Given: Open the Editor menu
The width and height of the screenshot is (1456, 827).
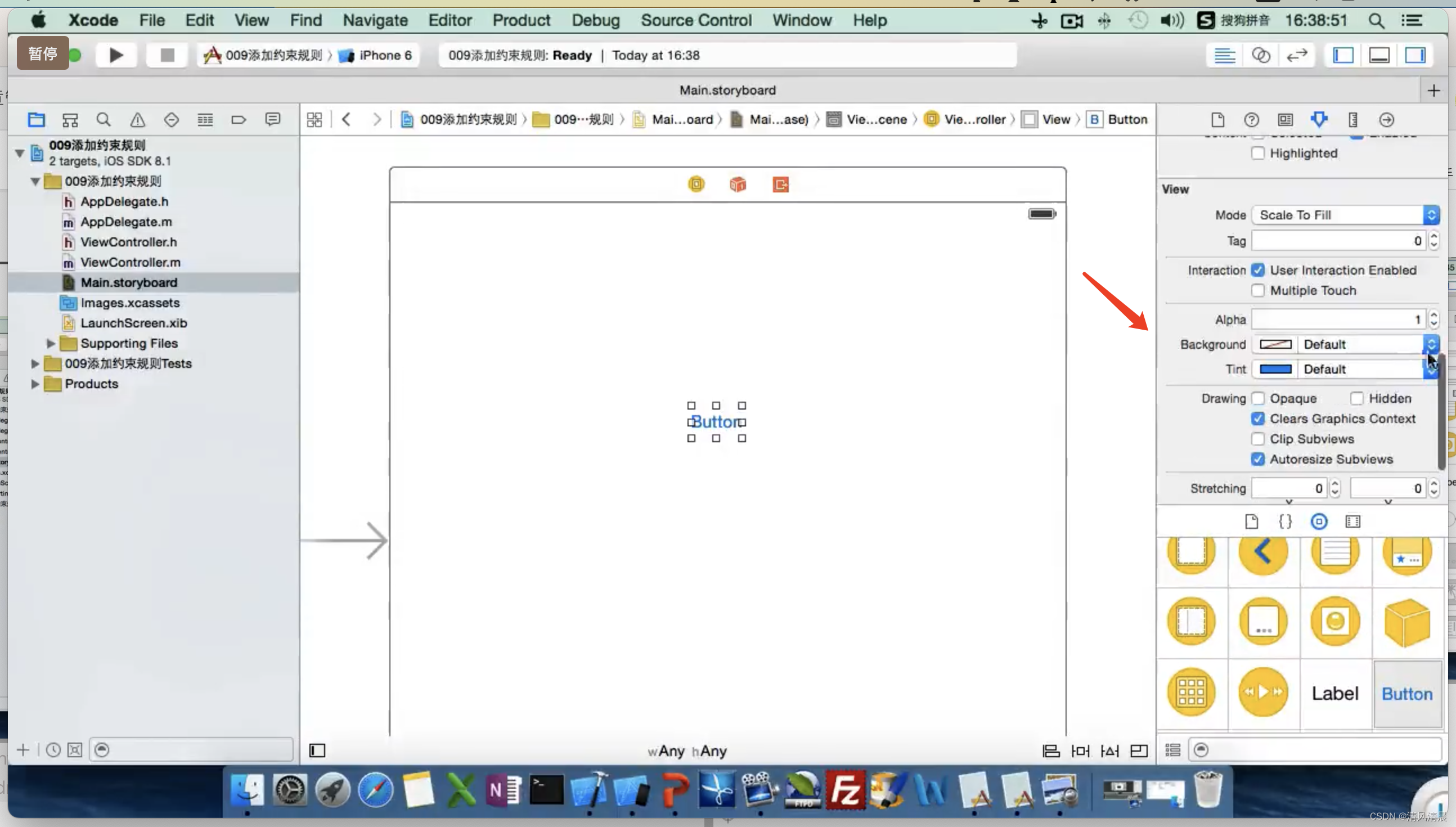Looking at the screenshot, I should pos(449,20).
